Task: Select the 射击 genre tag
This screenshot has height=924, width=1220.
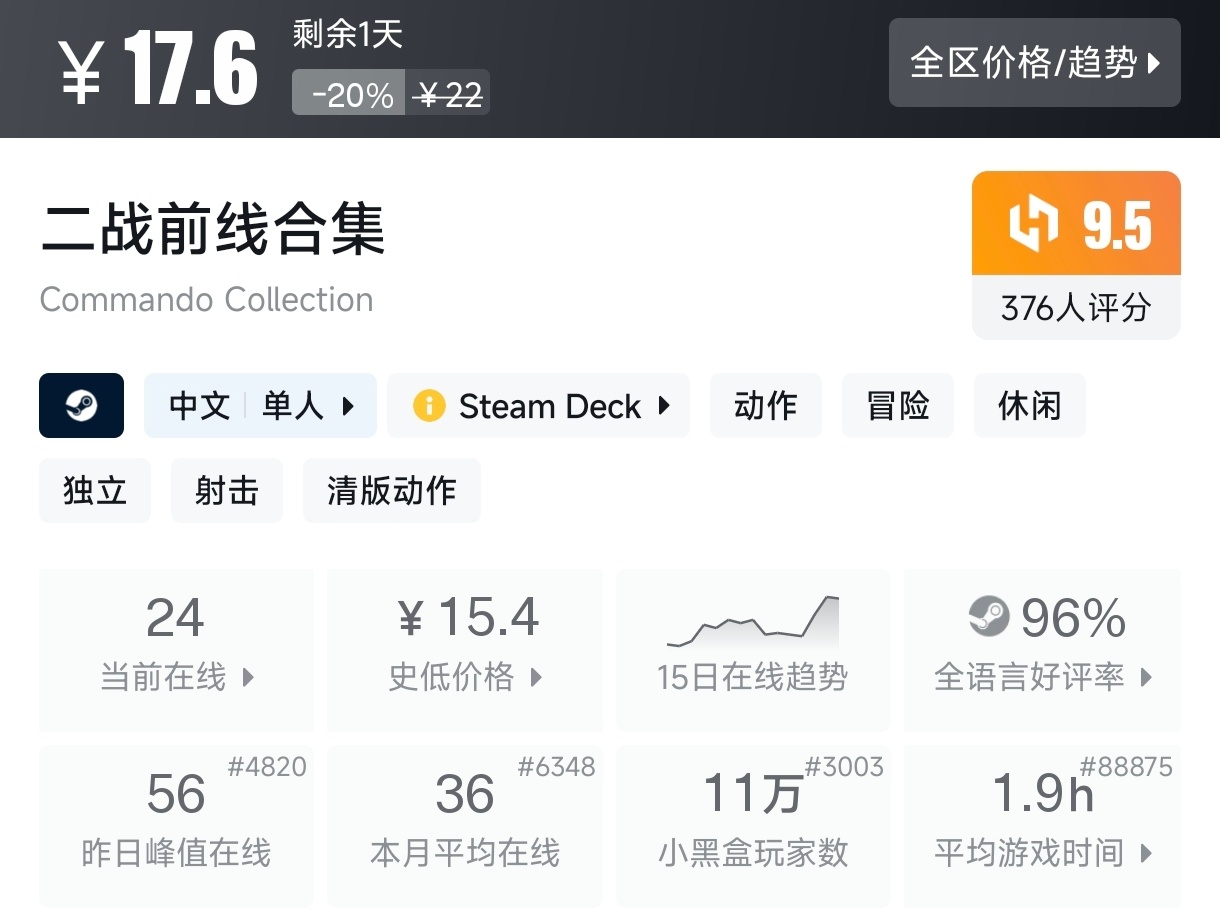Action: coord(227,491)
